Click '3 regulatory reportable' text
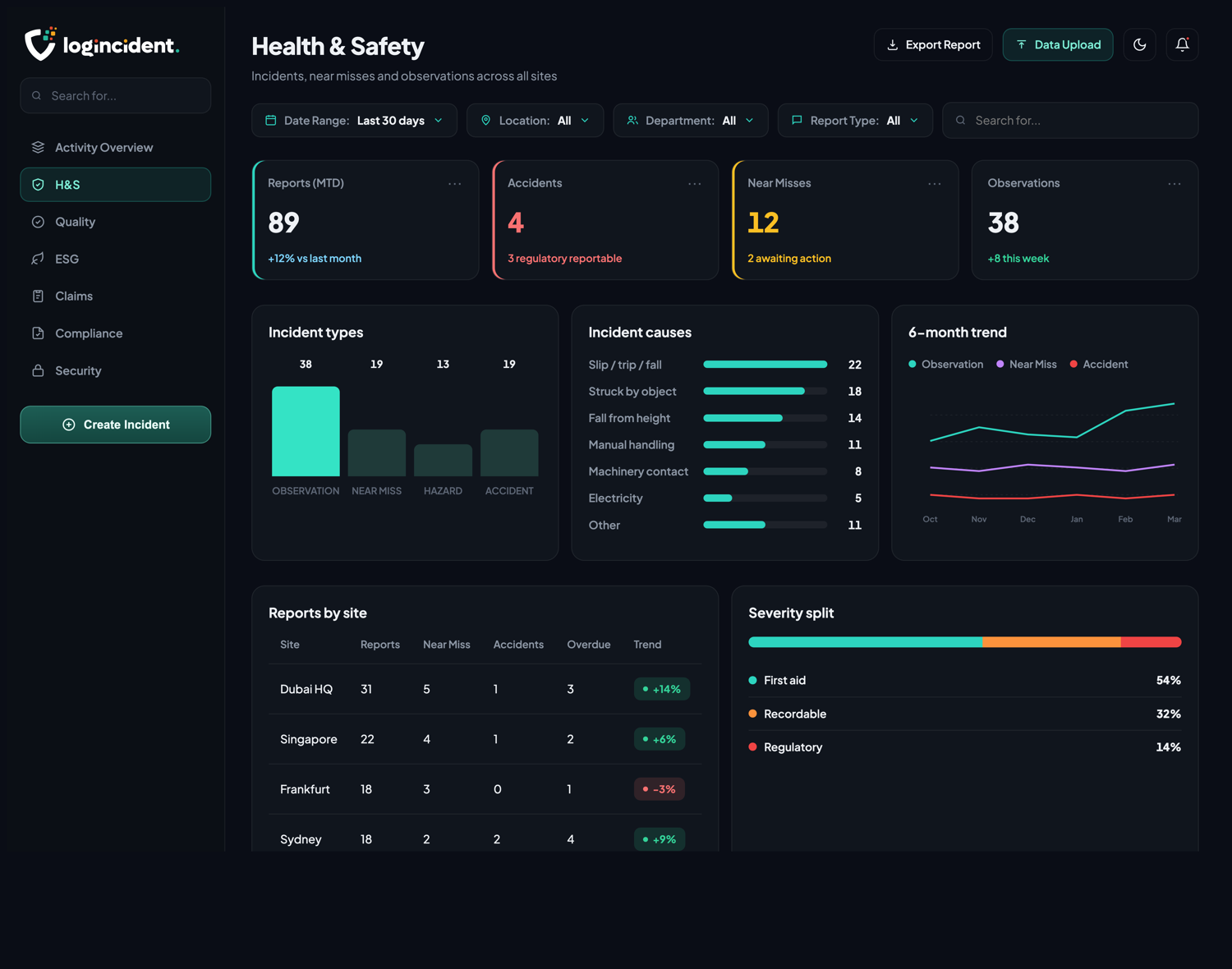This screenshot has height=969, width=1232. pos(564,258)
